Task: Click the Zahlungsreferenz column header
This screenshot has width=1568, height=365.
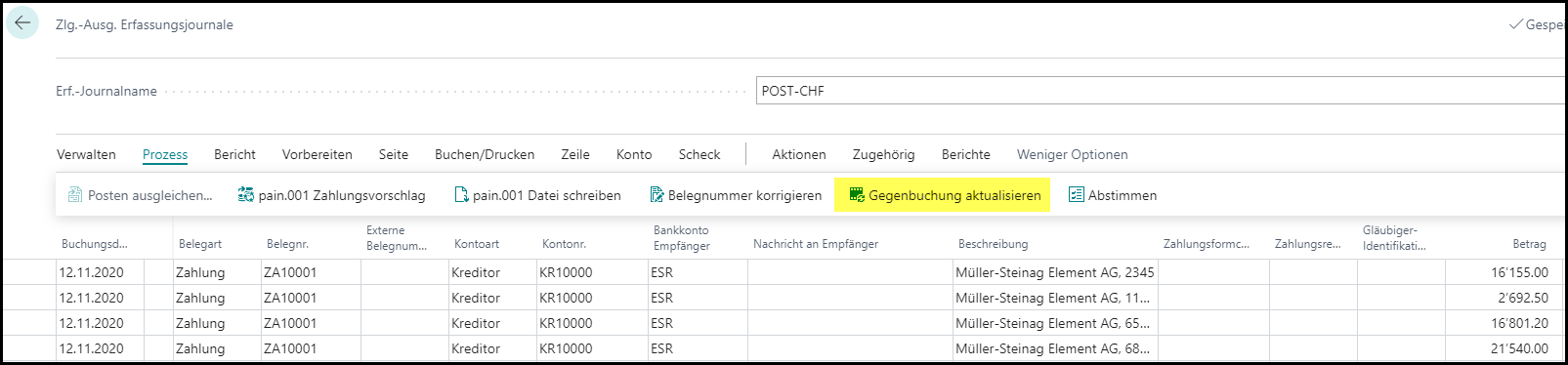Action: pos(1308,244)
